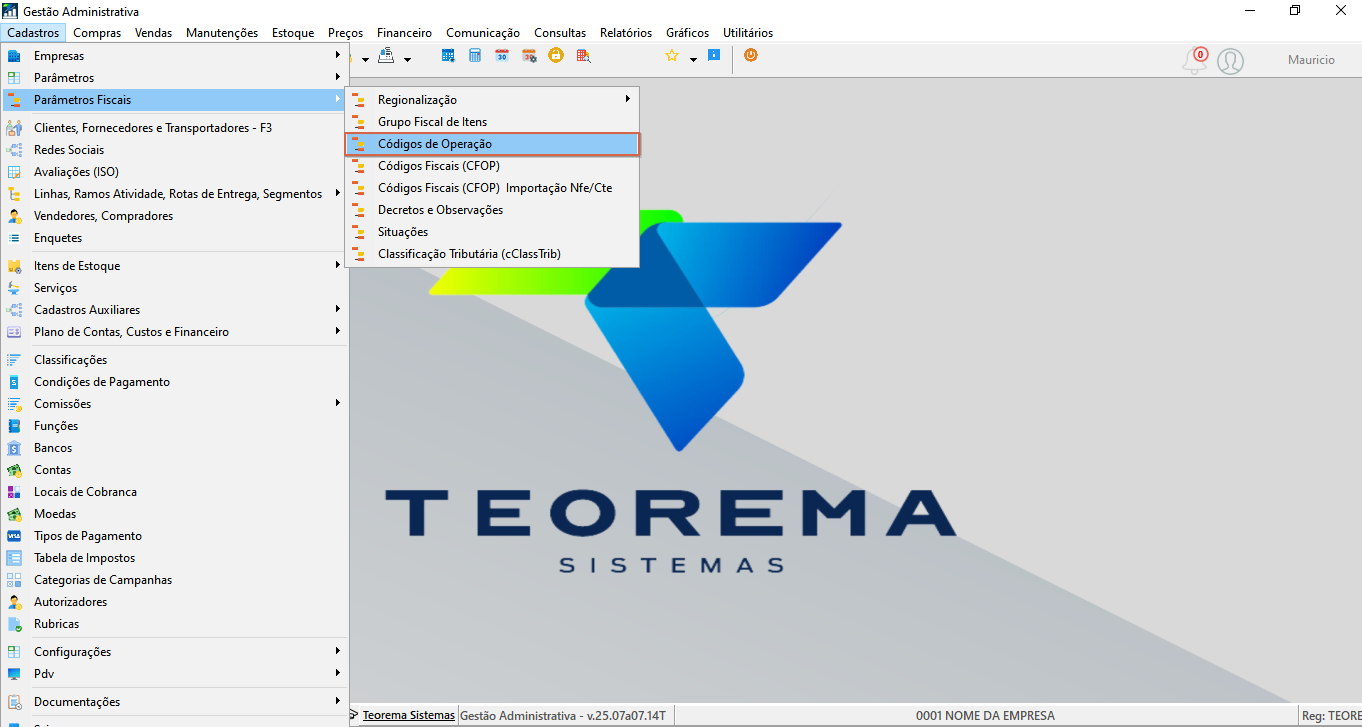
Task: Expand the Regionalização submenu
Action: point(492,100)
